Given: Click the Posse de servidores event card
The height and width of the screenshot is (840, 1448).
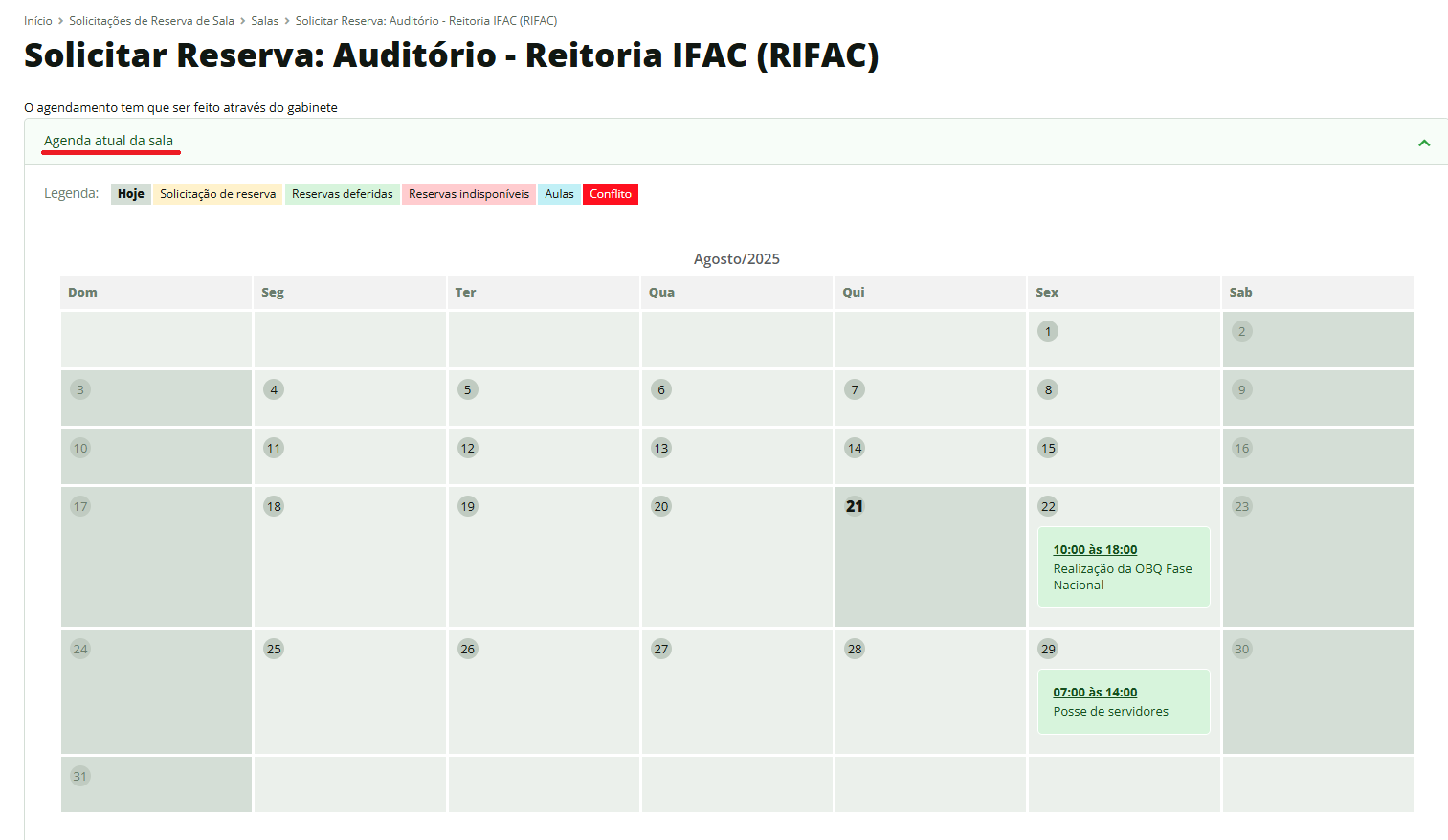Looking at the screenshot, I should click(x=1123, y=713).
